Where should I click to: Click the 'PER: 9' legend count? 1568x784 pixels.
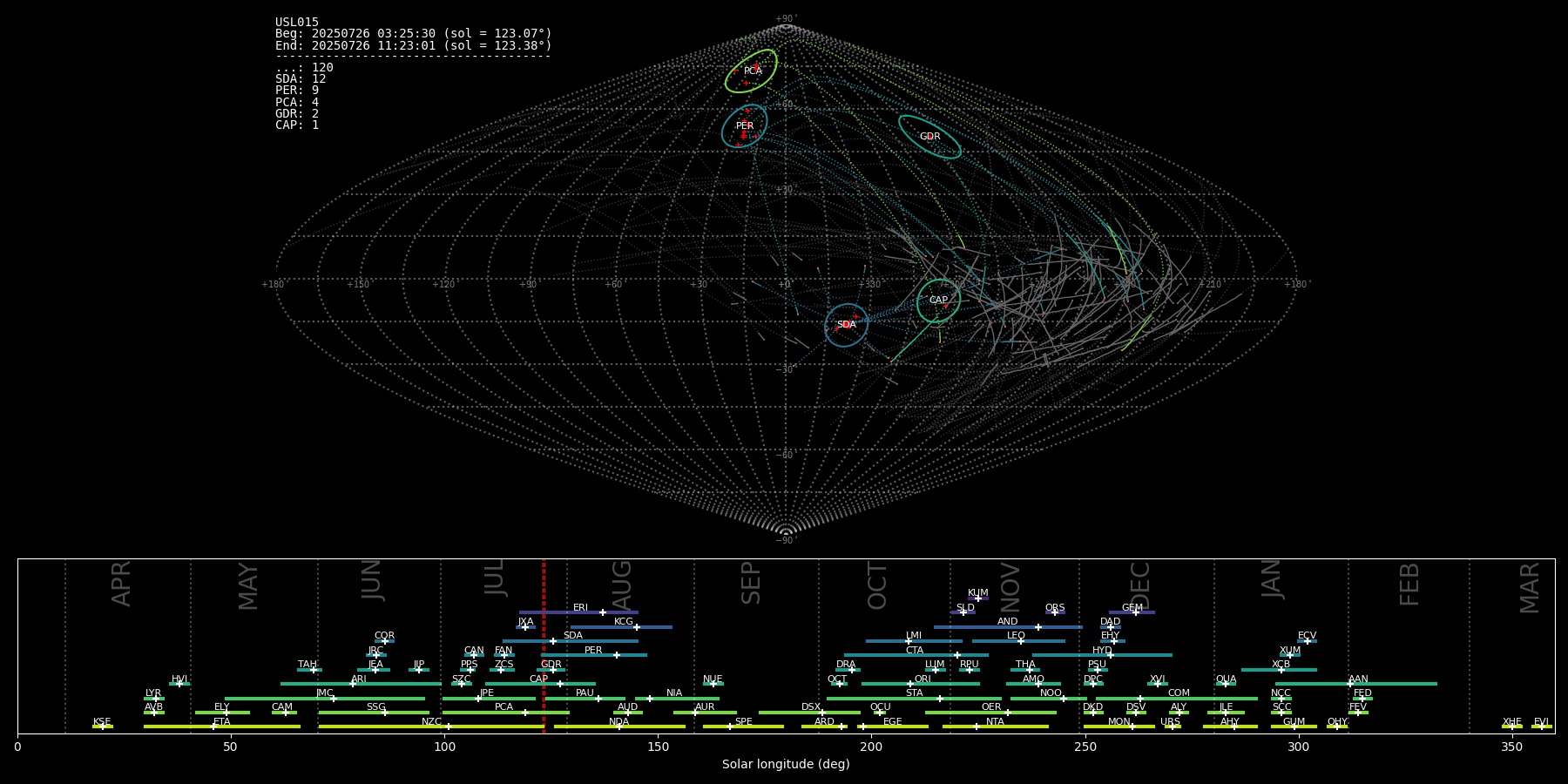pos(297,91)
